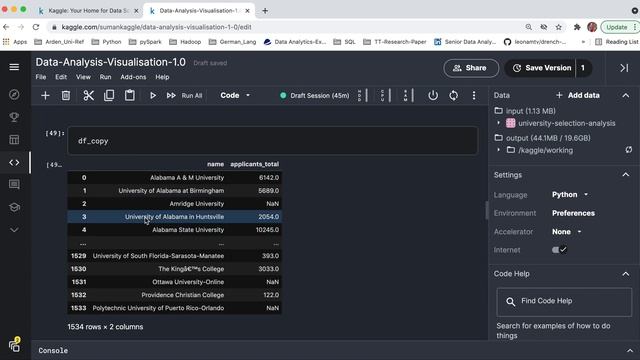Expand more sidebar items chevron
The height and width of the screenshot is (360, 640).
point(14,230)
